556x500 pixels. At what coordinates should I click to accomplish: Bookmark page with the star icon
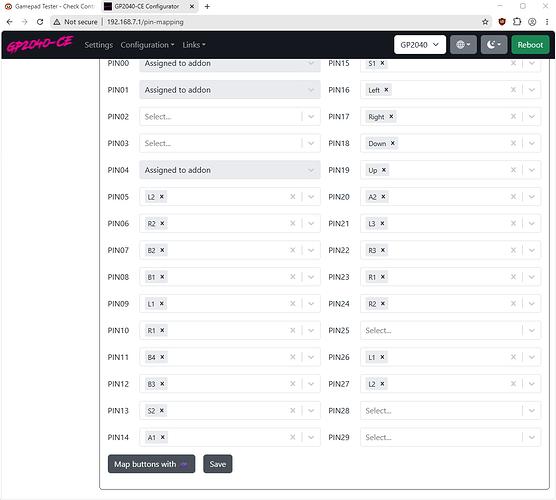[485, 22]
